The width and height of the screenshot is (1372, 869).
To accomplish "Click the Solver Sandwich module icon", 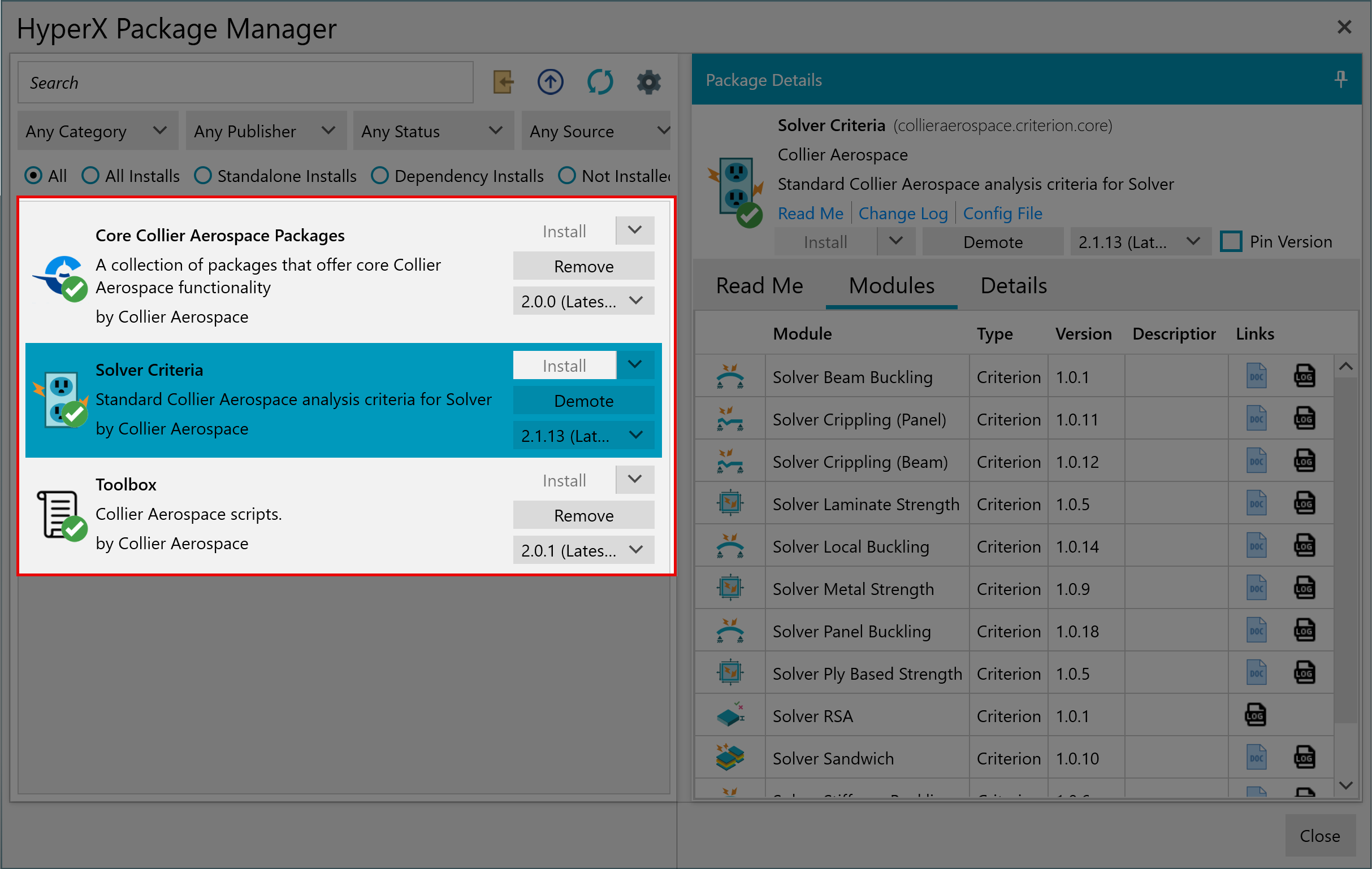I will pyautogui.click(x=730, y=757).
